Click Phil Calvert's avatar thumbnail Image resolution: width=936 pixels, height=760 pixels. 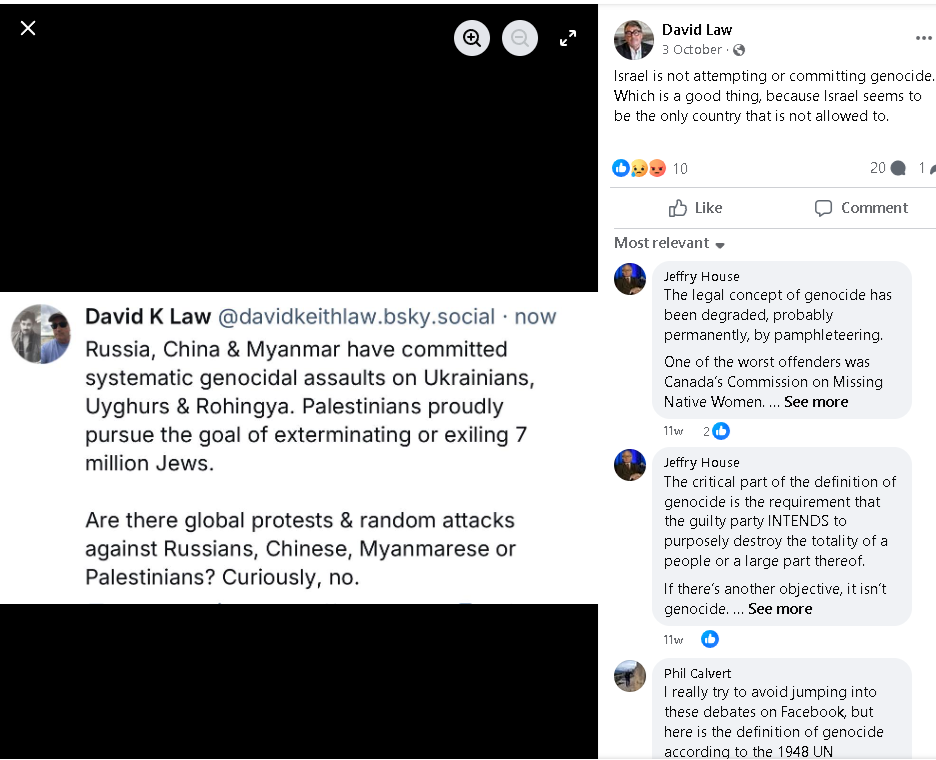pos(630,676)
